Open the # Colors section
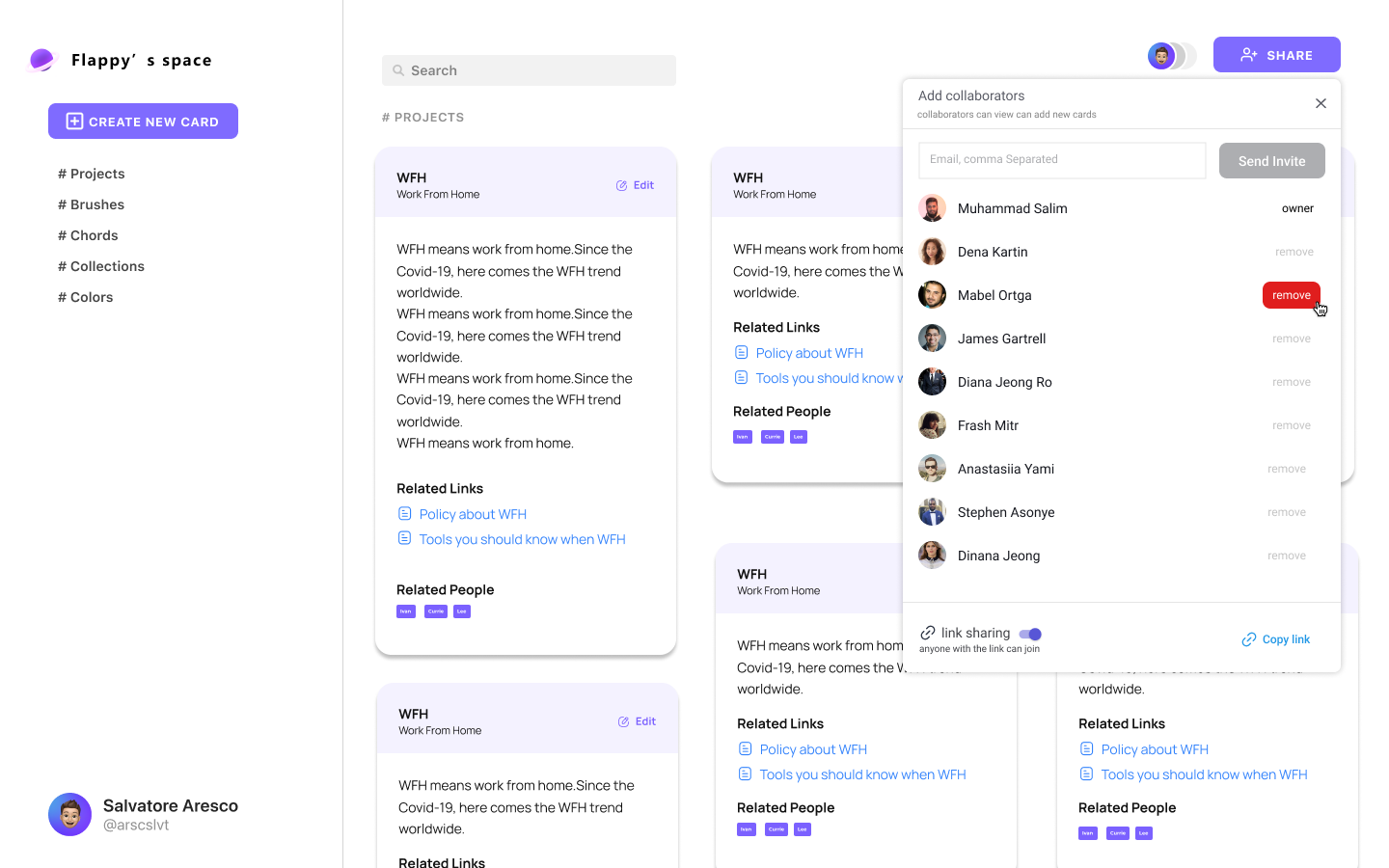The image size is (1389, 868). 86,297
